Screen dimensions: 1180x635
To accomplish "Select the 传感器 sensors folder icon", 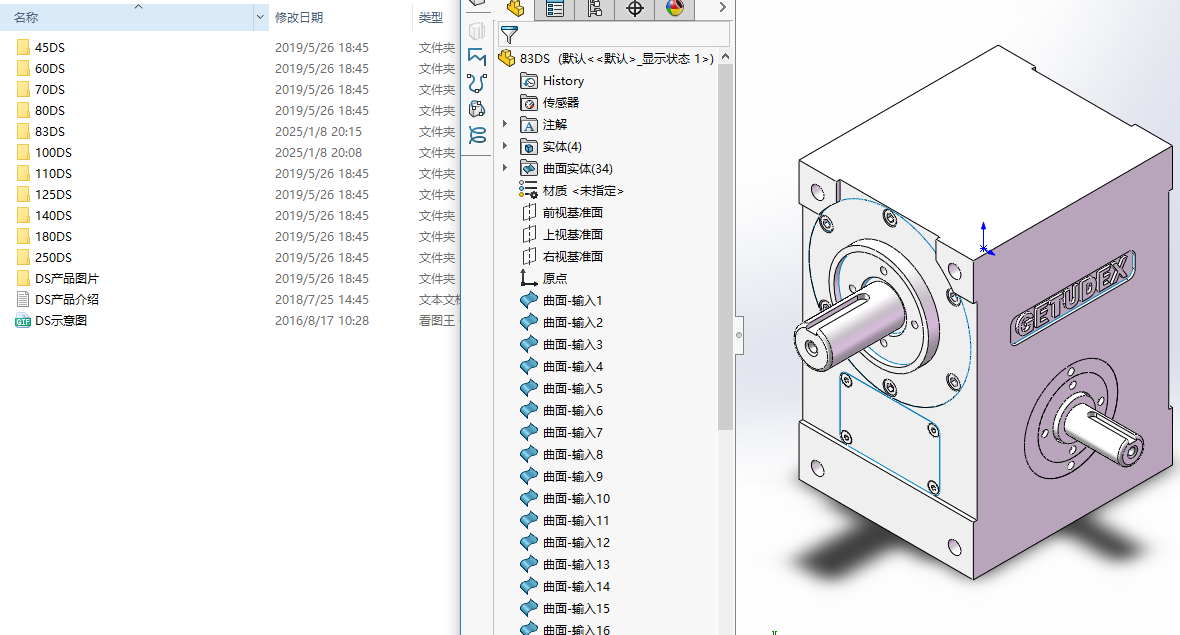I will pos(529,102).
